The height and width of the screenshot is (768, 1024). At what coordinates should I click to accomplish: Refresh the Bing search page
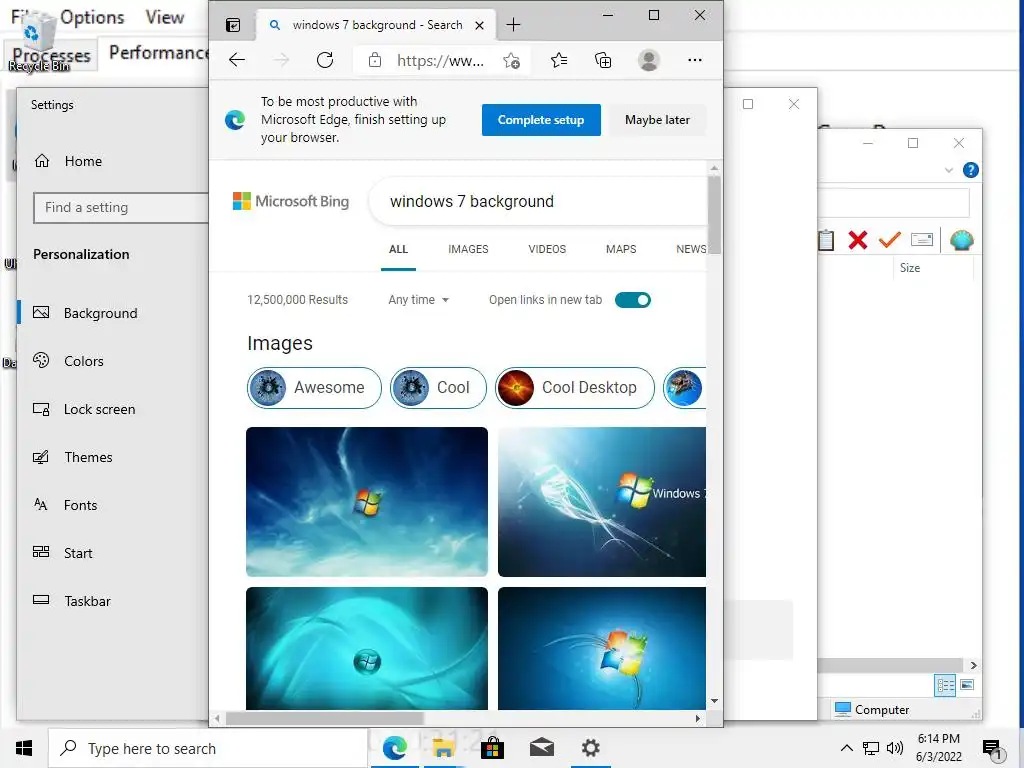tap(325, 60)
